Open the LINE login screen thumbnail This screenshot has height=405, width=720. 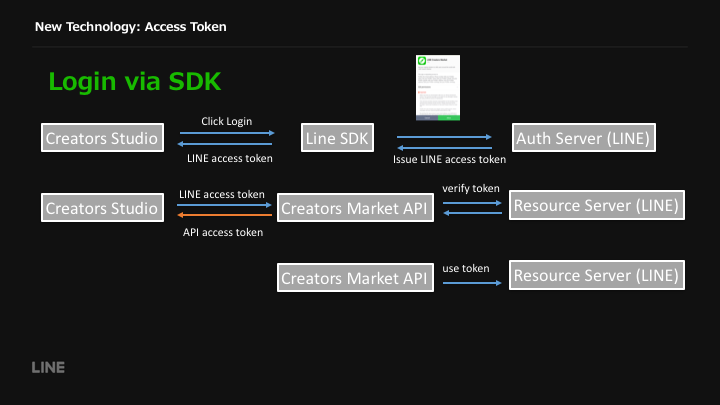click(x=437, y=87)
